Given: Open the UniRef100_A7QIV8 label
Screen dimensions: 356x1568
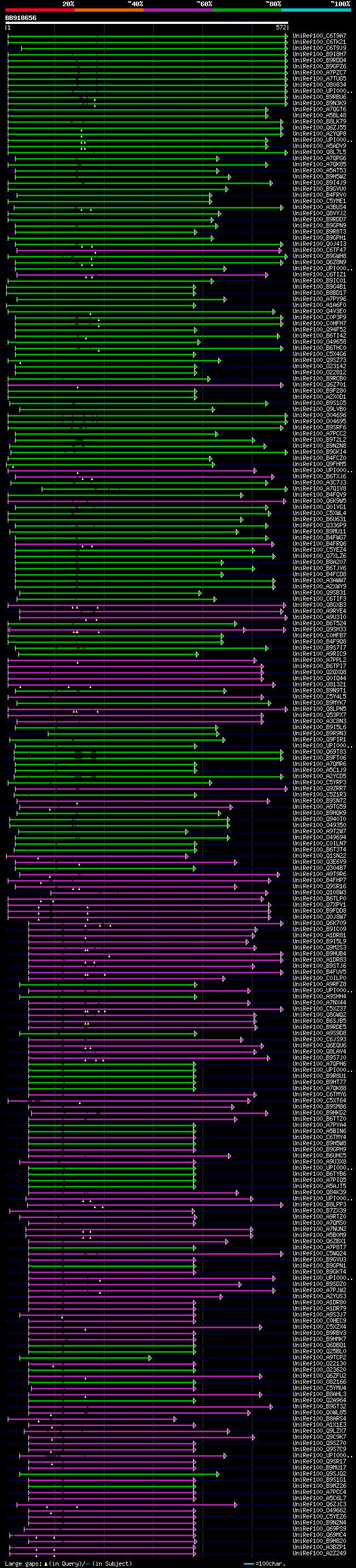Looking at the screenshot, I should 319,489.
